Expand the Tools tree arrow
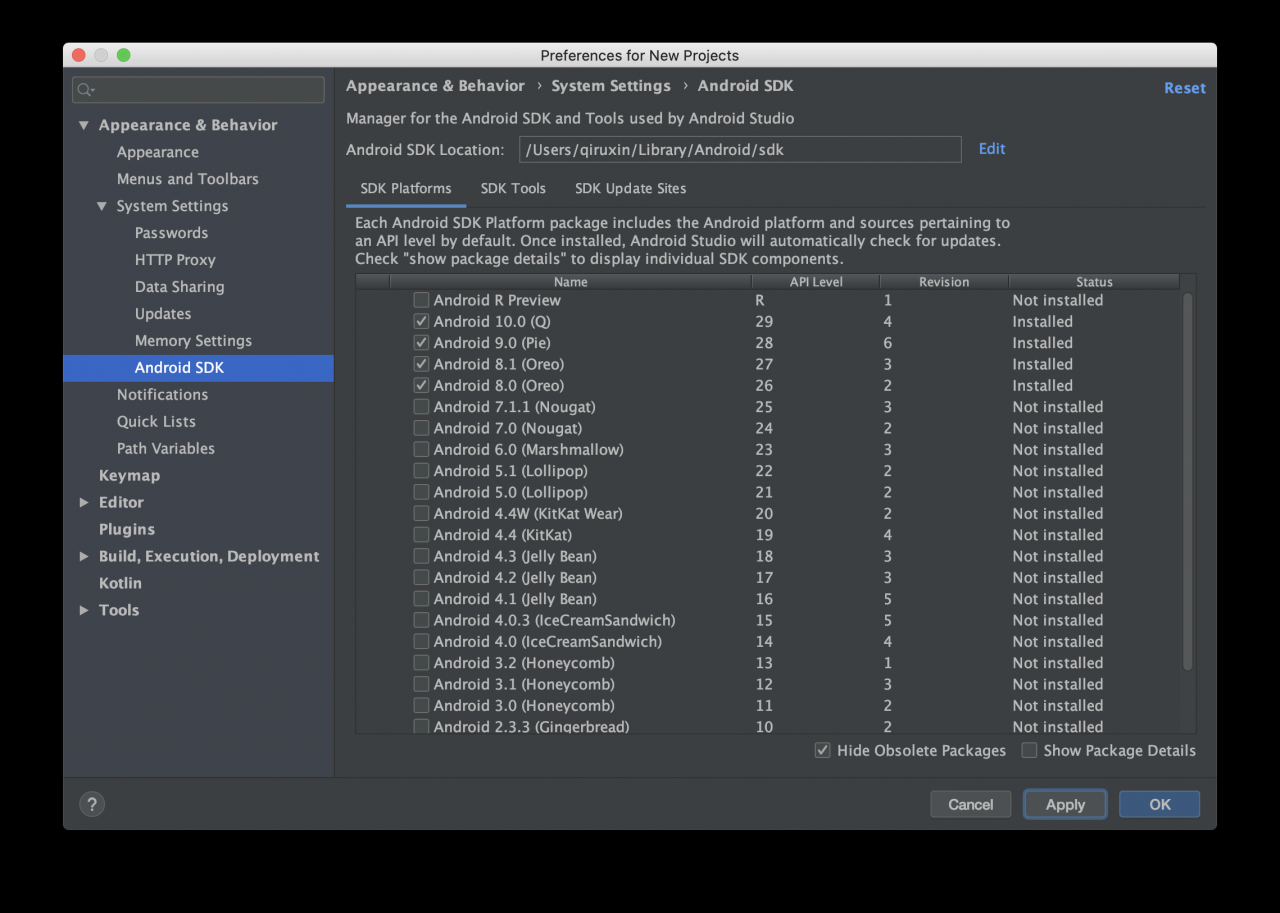This screenshot has height=913, width=1280. tap(84, 610)
